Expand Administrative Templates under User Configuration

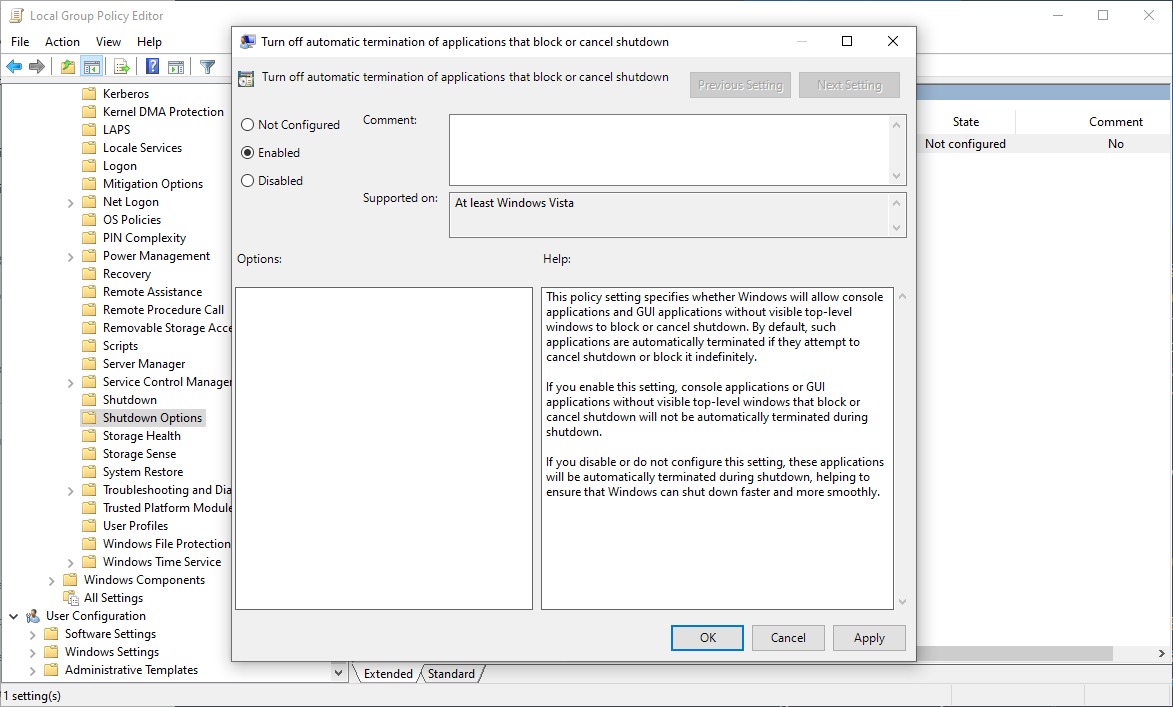click(32, 670)
